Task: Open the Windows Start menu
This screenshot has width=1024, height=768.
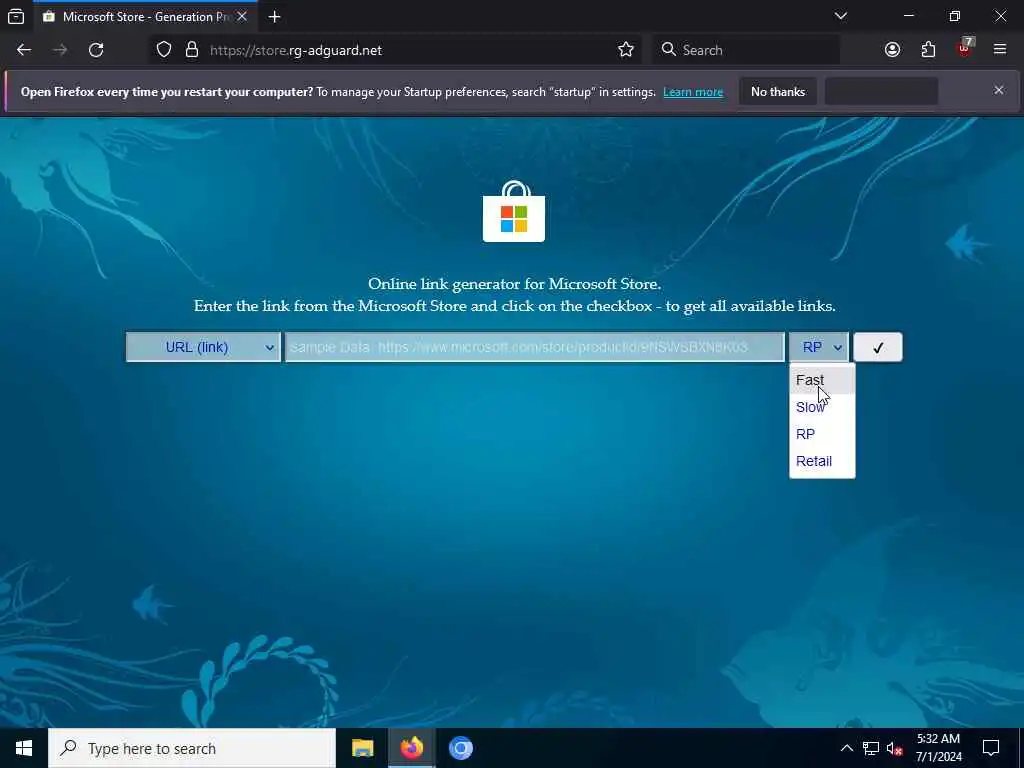Action: click(x=24, y=748)
